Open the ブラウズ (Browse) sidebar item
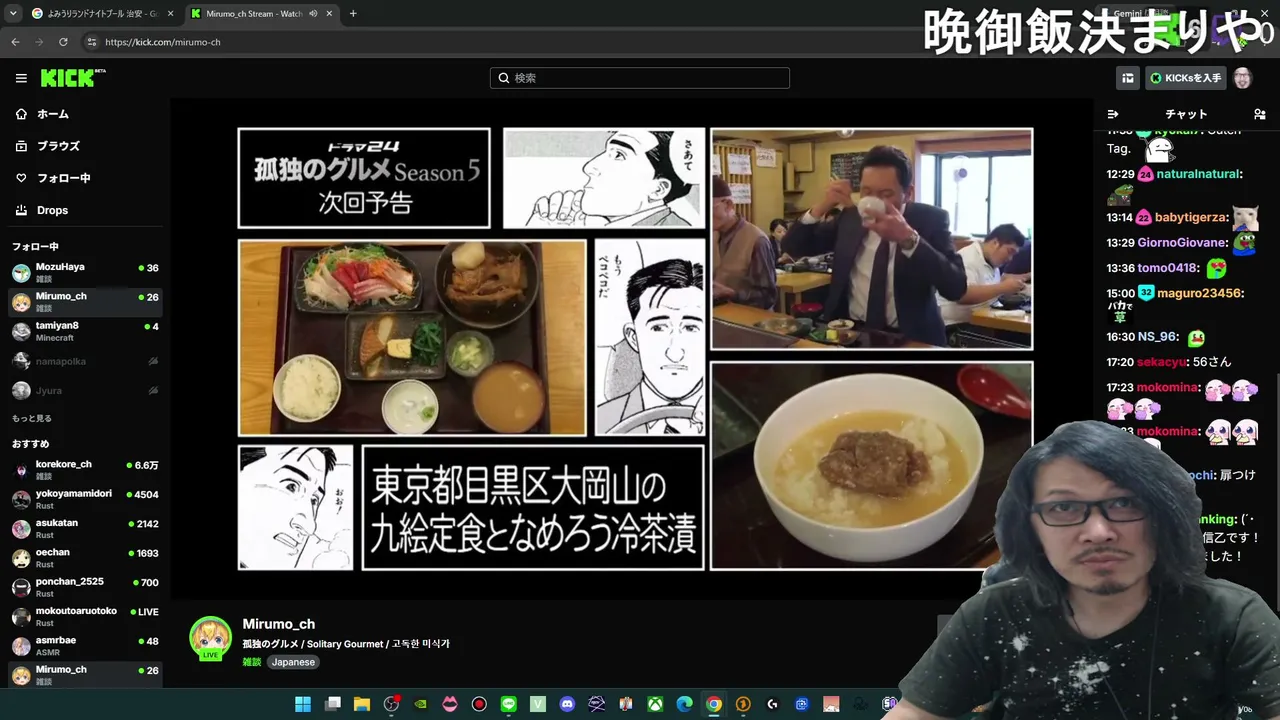Image resolution: width=1280 pixels, height=720 pixels. tap(85, 146)
